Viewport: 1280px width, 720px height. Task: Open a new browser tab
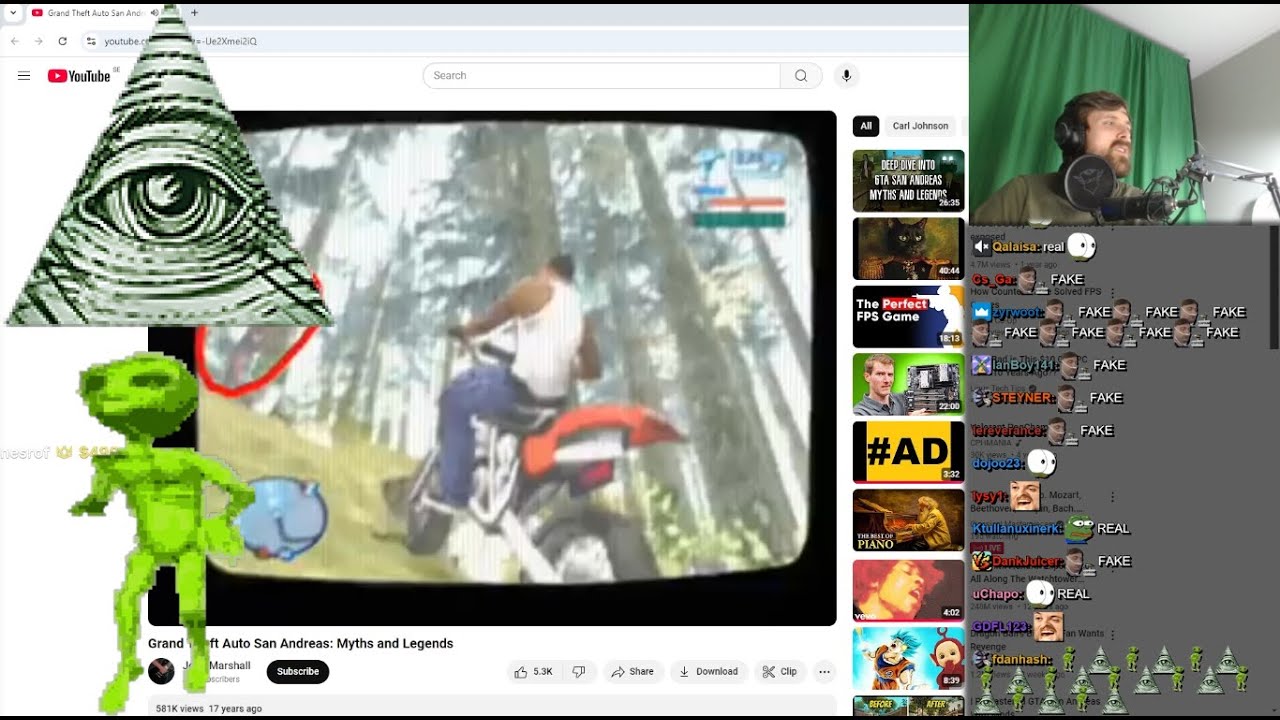point(194,13)
